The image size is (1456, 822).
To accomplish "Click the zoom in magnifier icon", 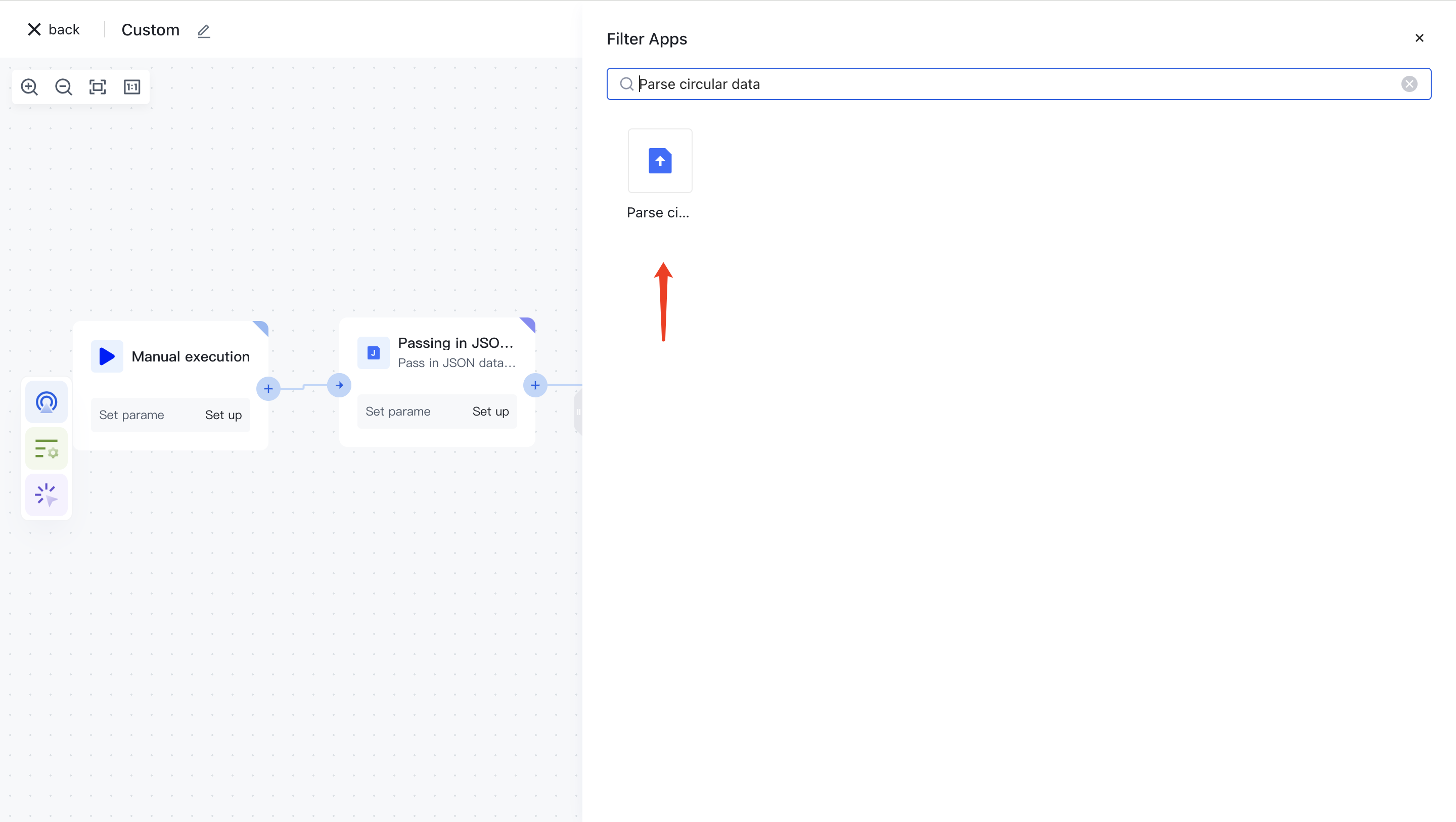I will 29,87.
